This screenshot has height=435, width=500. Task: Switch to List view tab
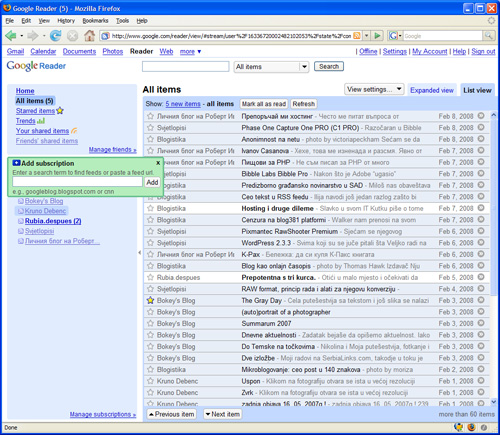pyautogui.click(x=477, y=90)
